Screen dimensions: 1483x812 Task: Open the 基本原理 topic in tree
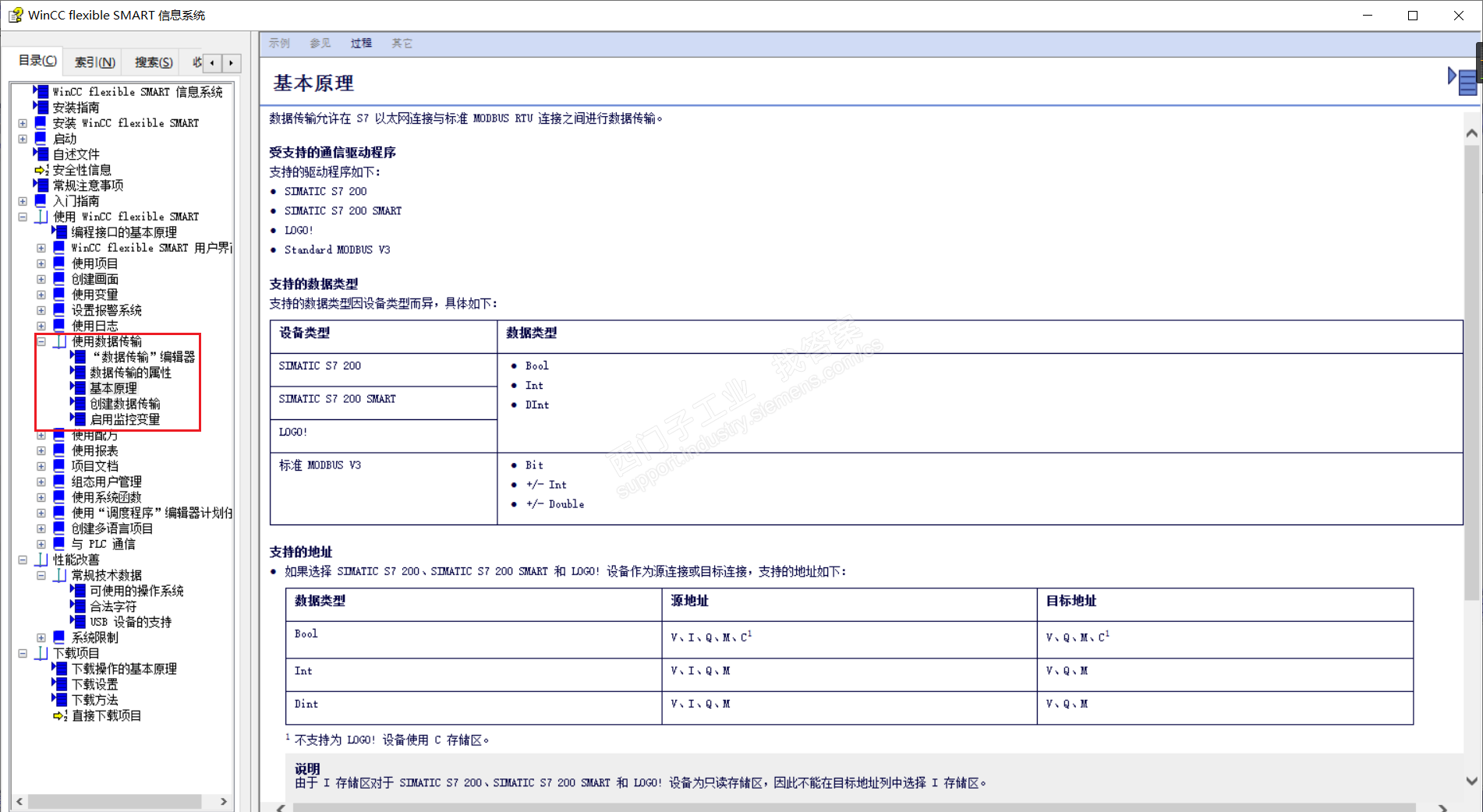pyautogui.click(x=113, y=388)
